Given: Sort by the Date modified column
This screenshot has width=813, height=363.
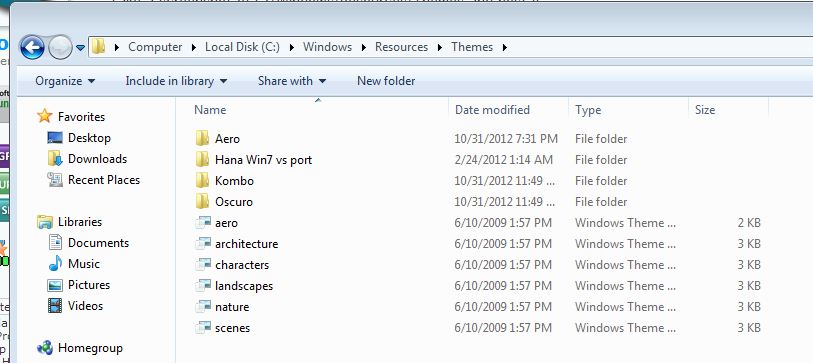Looking at the screenshot, I should [x=492, y=110].
